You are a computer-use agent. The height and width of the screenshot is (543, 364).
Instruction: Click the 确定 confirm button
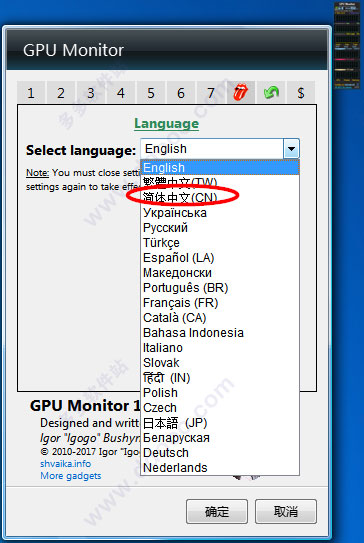click(217, 511)
